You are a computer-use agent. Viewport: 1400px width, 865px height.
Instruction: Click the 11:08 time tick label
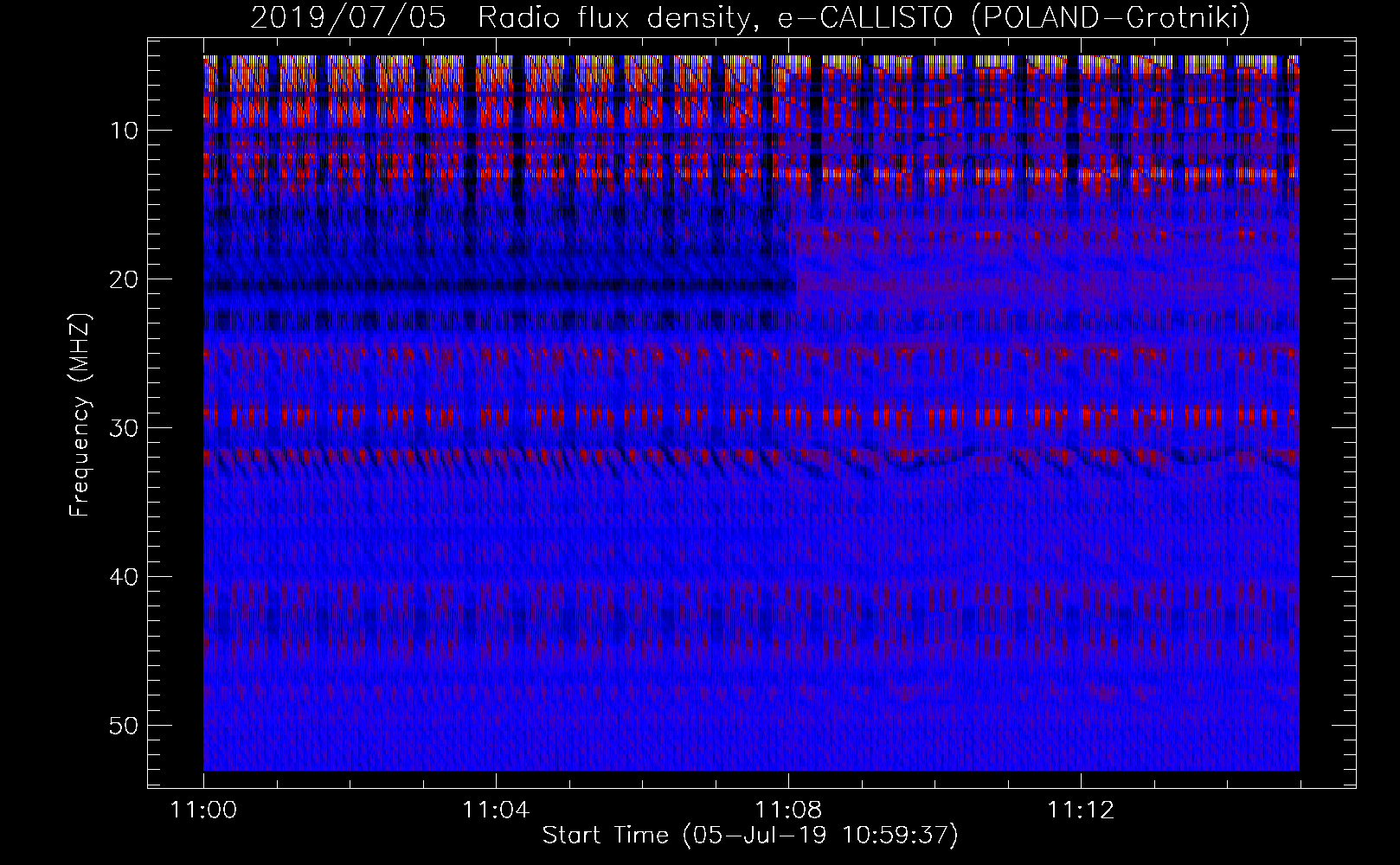(x=787, y=811)
